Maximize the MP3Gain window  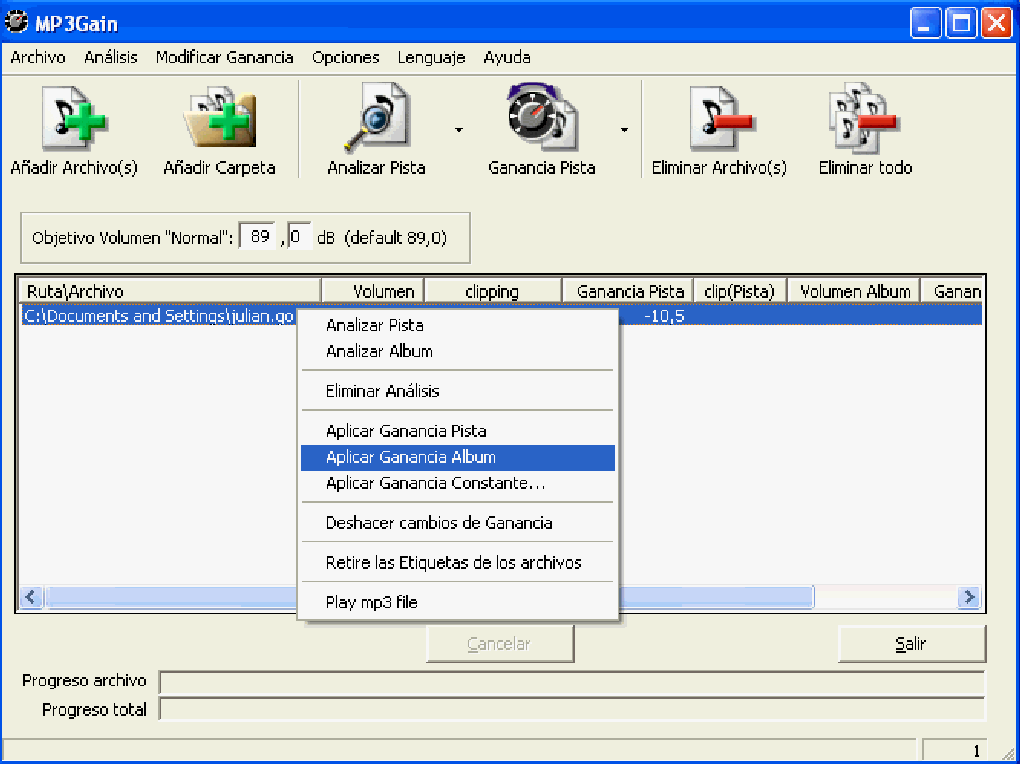(960, 24)
